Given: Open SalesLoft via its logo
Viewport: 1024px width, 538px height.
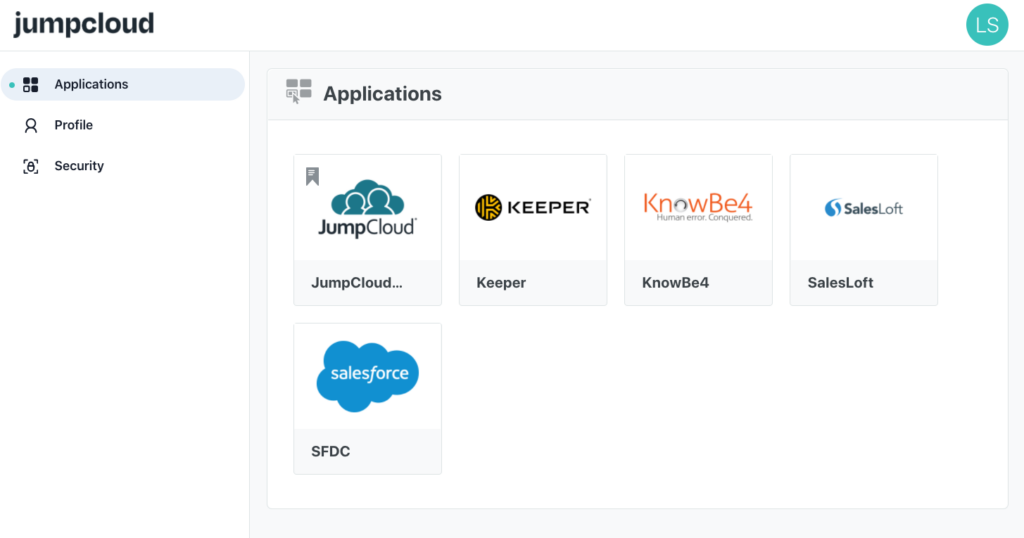Looking at the screenshot, I should (863, 208).
